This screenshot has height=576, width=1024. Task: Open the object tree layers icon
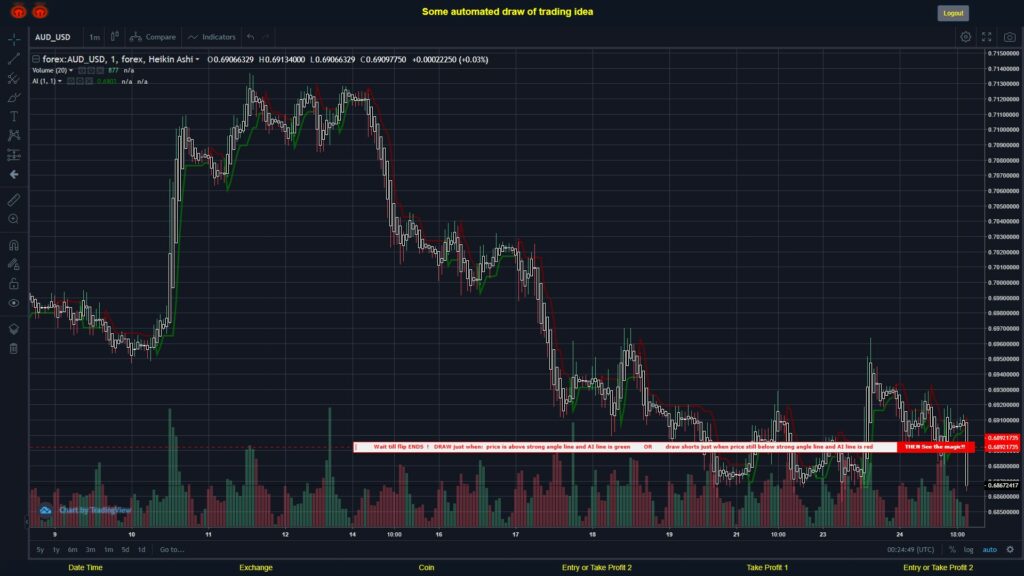coord(14,329)
